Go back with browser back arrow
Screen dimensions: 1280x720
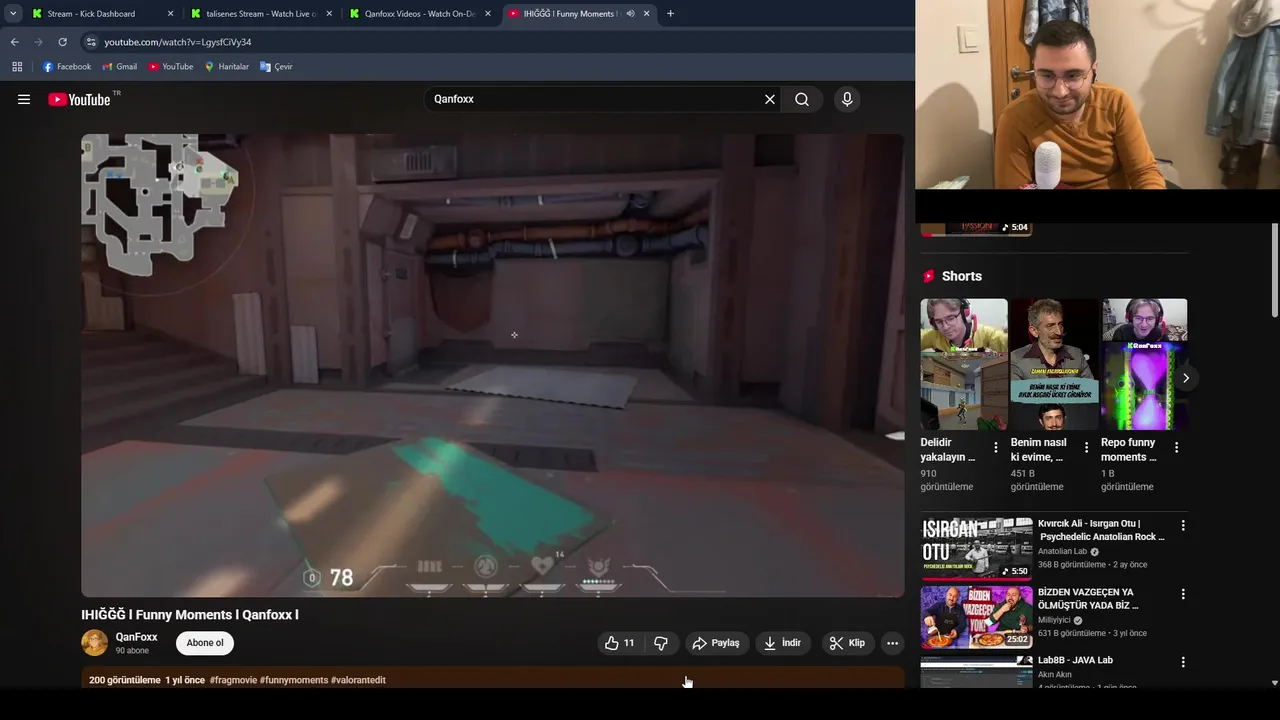(14, 42)
